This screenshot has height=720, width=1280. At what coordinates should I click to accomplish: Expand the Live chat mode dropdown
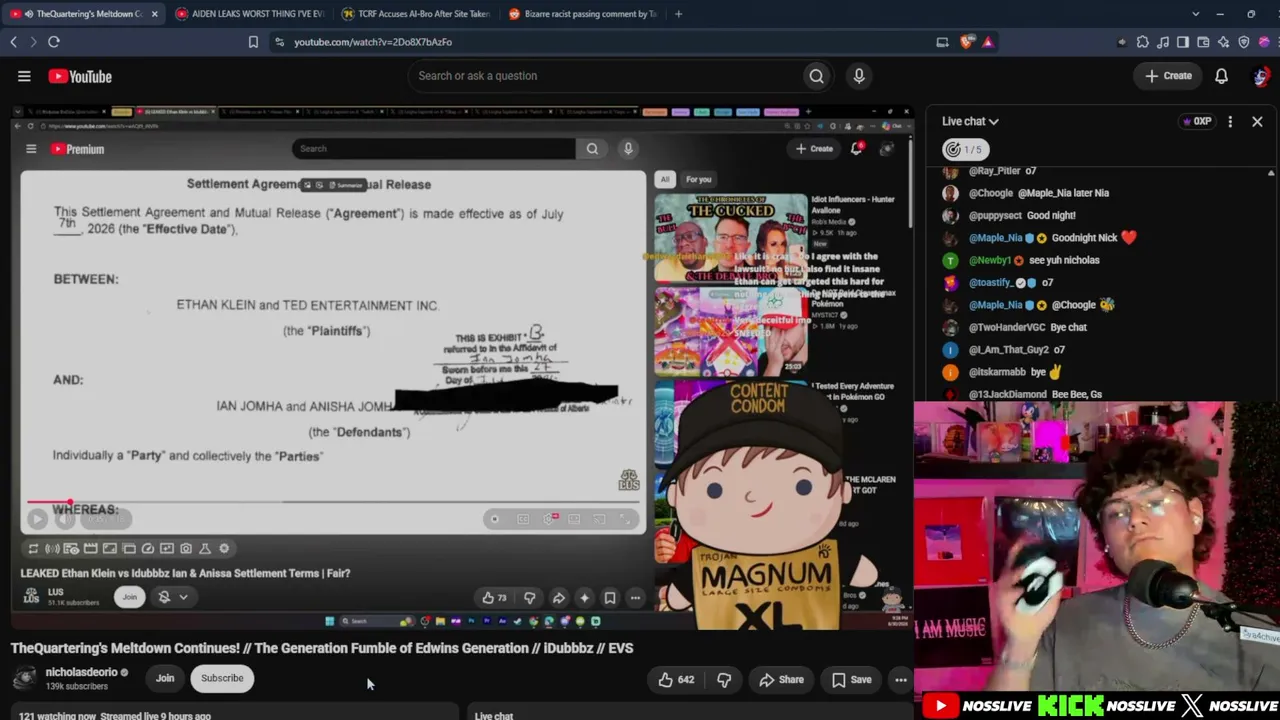pyautogui.click(x=970, y=121)
